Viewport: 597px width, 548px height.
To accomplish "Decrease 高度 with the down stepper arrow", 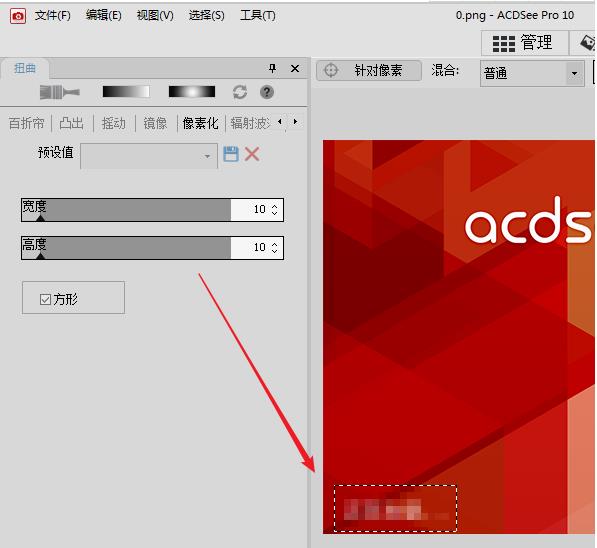I will tap(275, 251).
